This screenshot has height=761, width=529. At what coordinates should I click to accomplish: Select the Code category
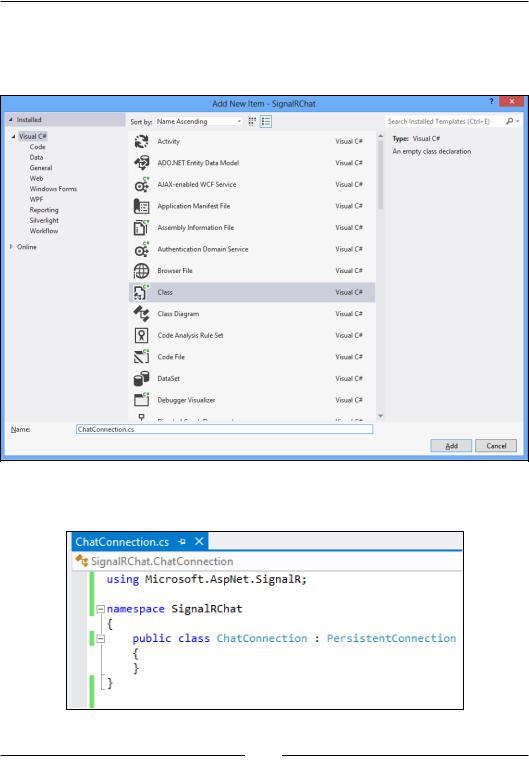(x=37, y=147)
